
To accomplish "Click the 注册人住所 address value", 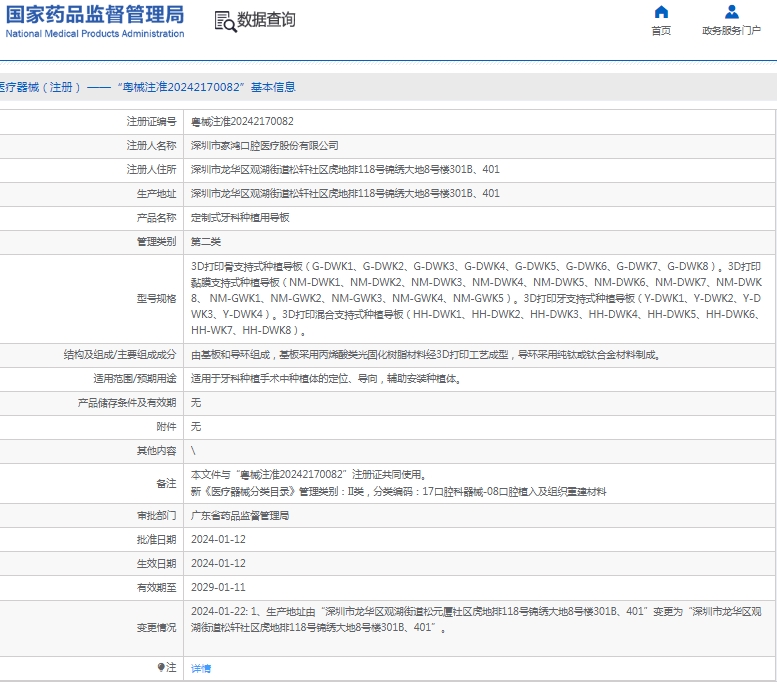I will 345,170.
